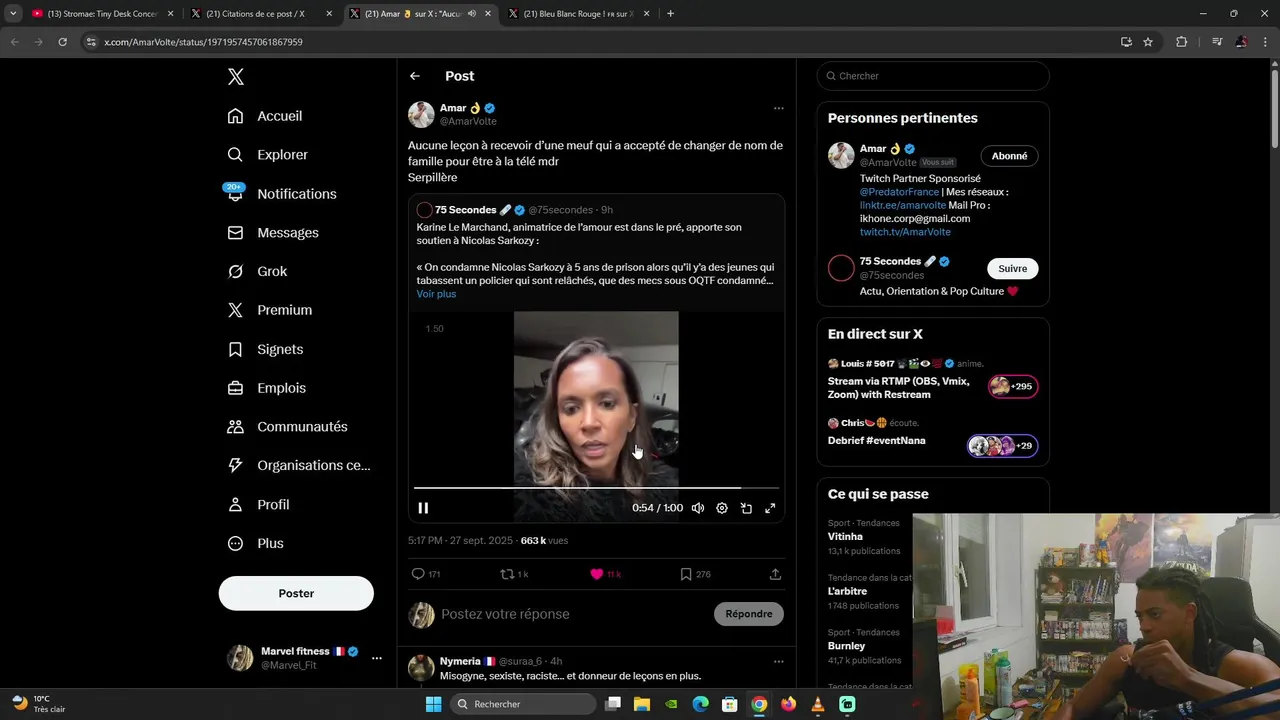Viewport: 1280px width, 720px height.
Task: Open Chrome from the taskbar
Action: click(x=759, y=704)
